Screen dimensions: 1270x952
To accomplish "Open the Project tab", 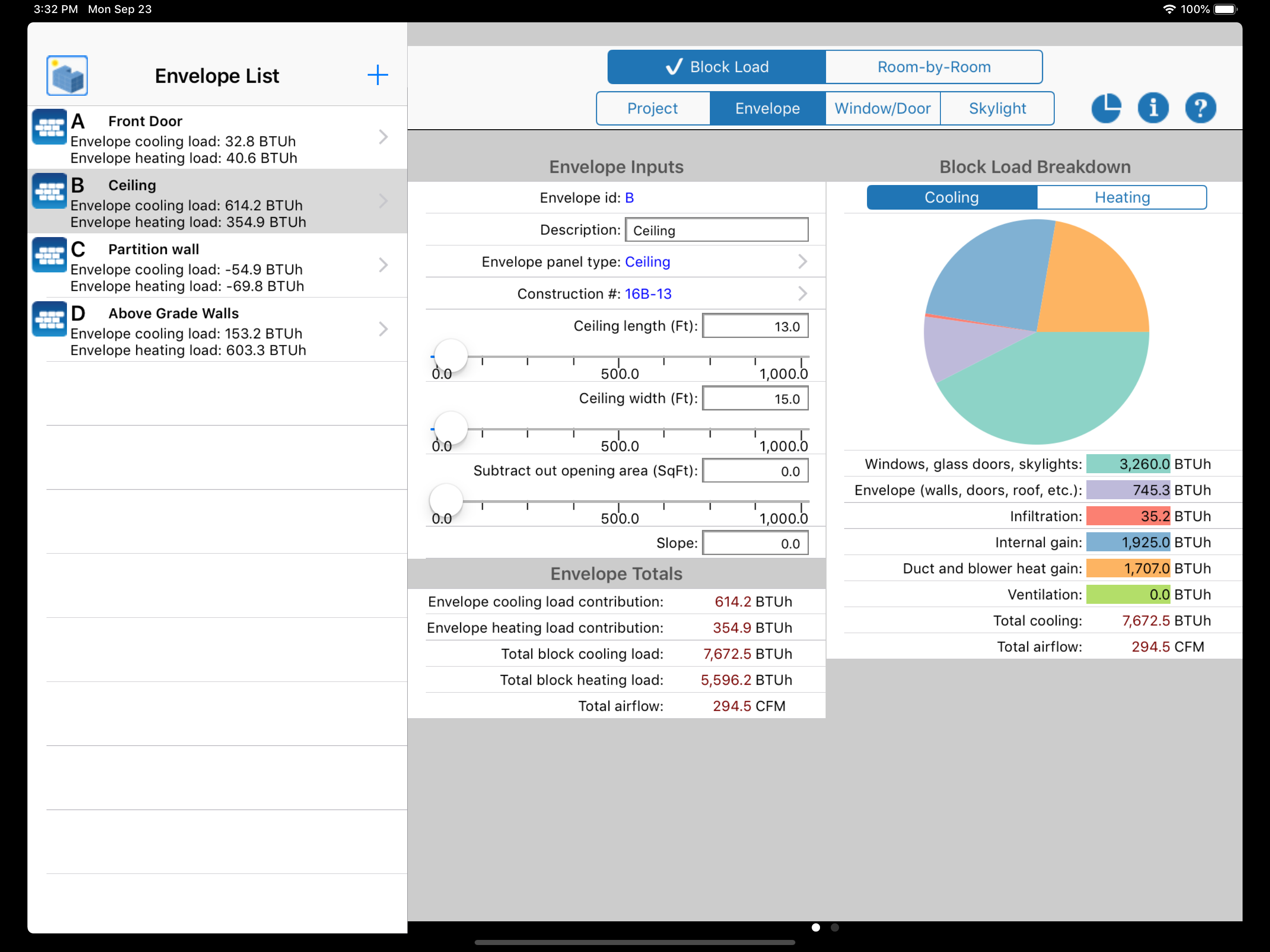I will point(652,108).
